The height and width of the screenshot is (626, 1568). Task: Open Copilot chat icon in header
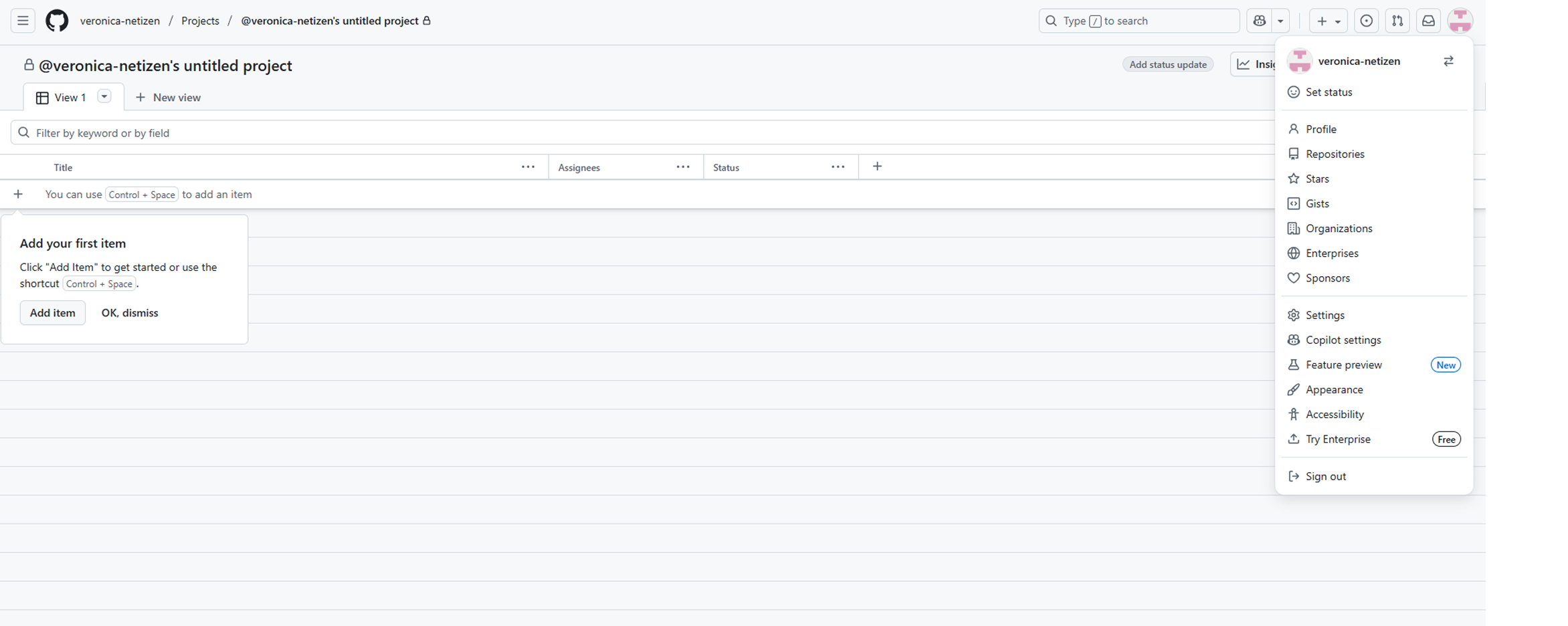pyautogui.click(x=1259, y=21)
